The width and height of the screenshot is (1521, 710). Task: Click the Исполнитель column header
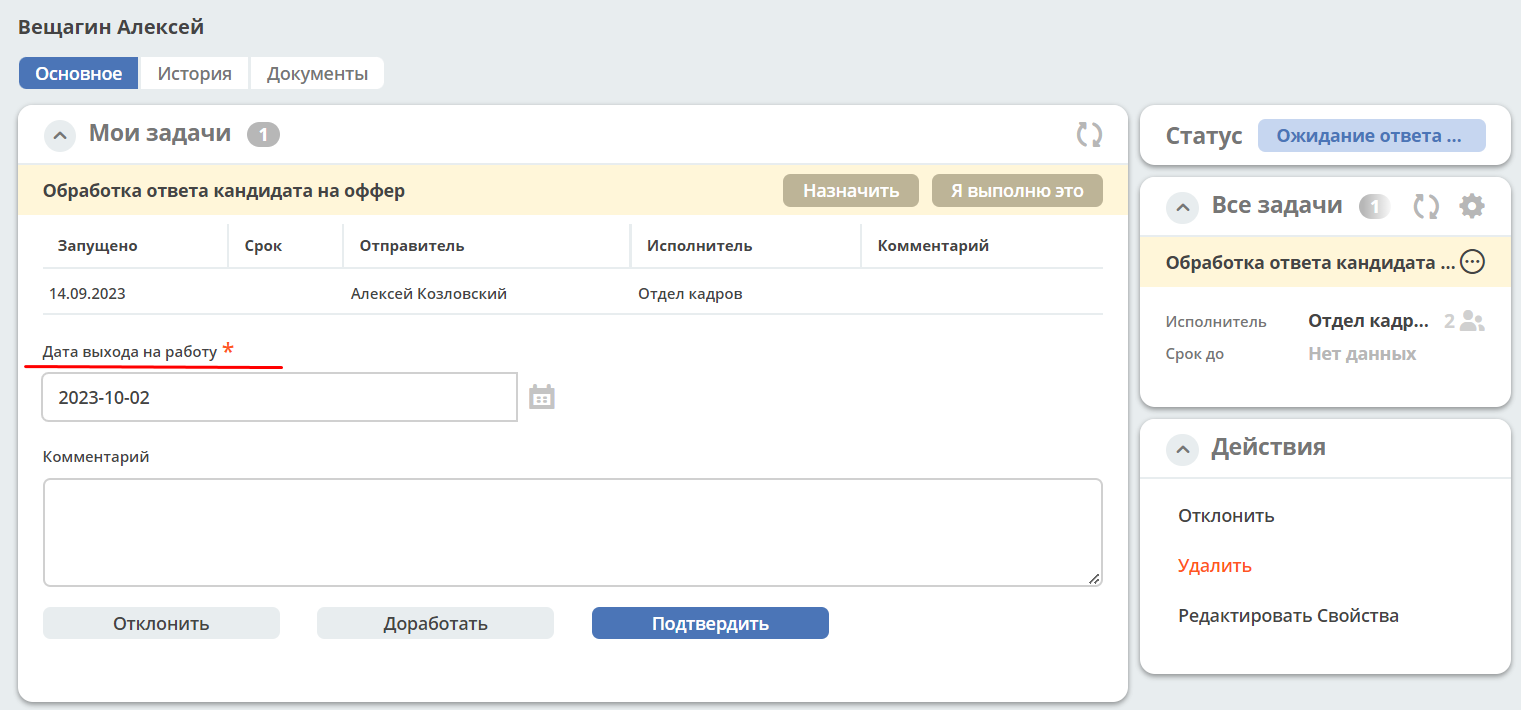699,245
